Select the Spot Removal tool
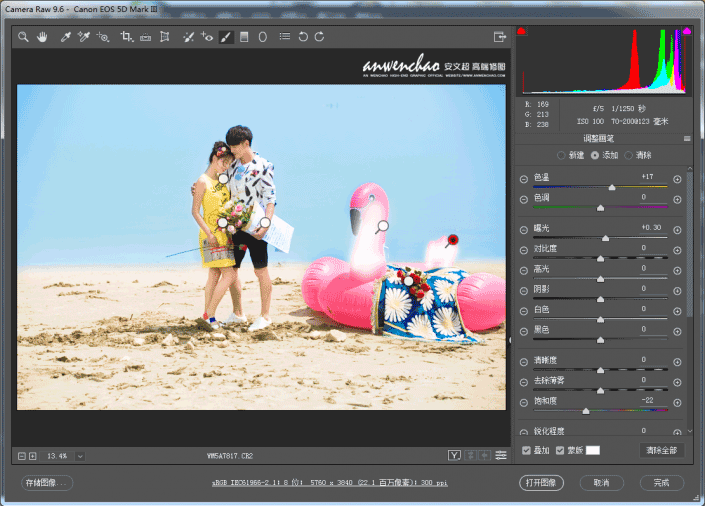This screenshot has width=705, height=506. click(188, 37)
